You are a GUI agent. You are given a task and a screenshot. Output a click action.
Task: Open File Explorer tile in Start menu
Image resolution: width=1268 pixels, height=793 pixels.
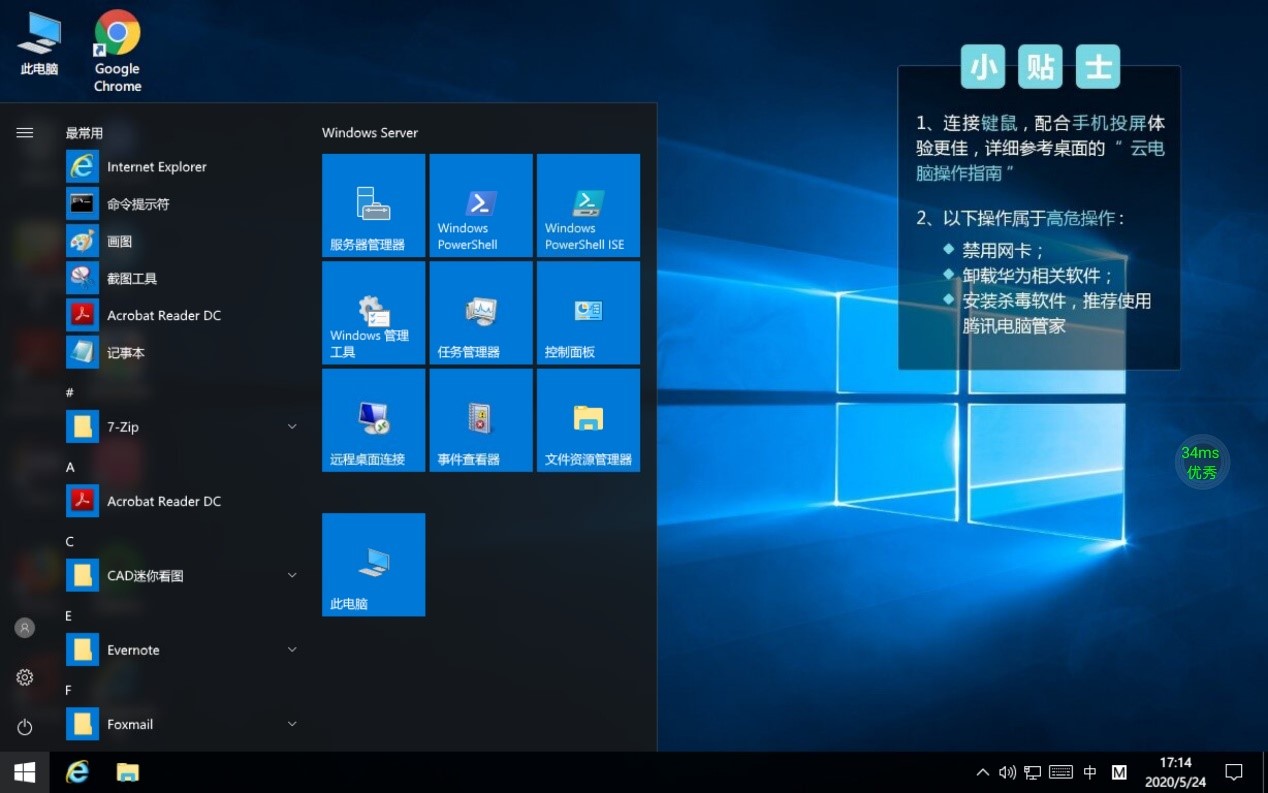[588, 419]
